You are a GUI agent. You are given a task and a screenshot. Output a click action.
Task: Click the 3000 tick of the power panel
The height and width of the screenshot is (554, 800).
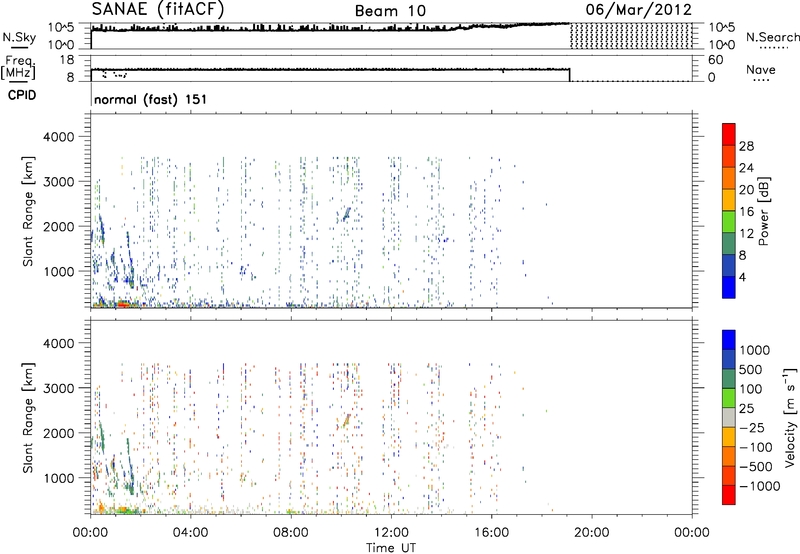(x=58, y=182)
